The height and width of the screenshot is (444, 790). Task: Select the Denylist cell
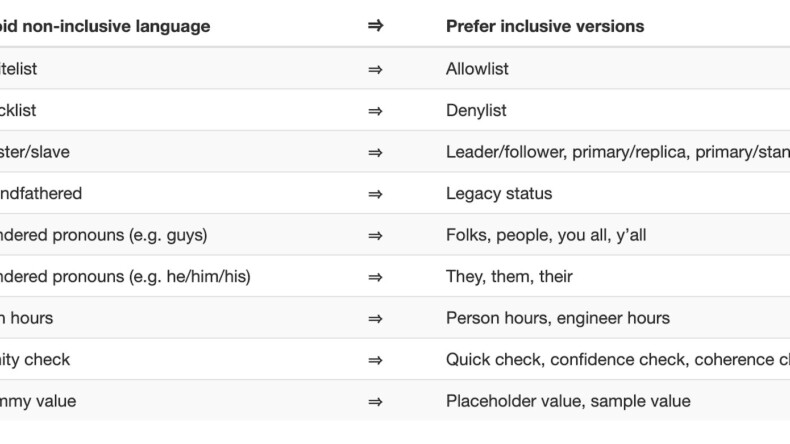click(x=476, y=110)
